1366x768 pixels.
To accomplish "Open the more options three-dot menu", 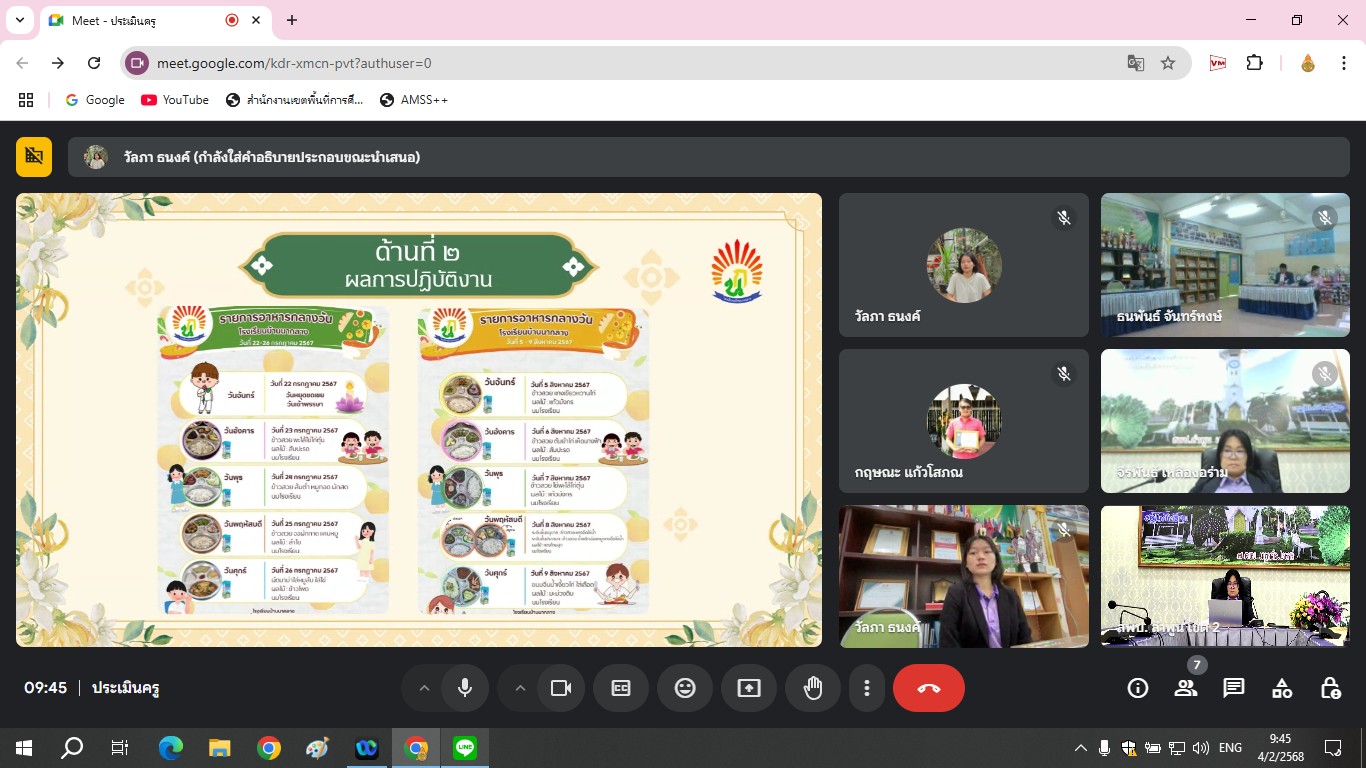I will (x=867, y=688).
